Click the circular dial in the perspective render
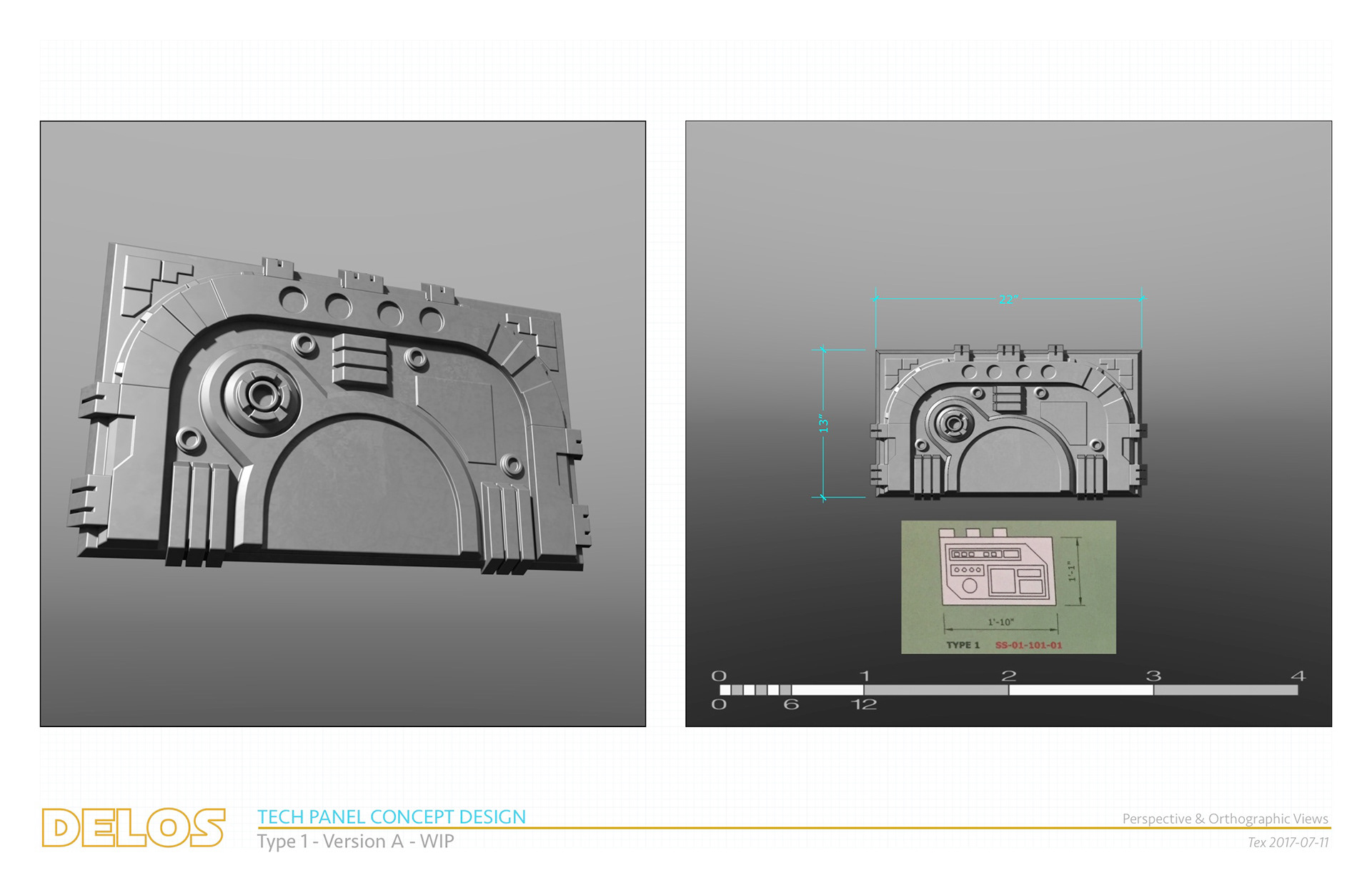This screenshot has height=888, width=1372. click(262, 395)
